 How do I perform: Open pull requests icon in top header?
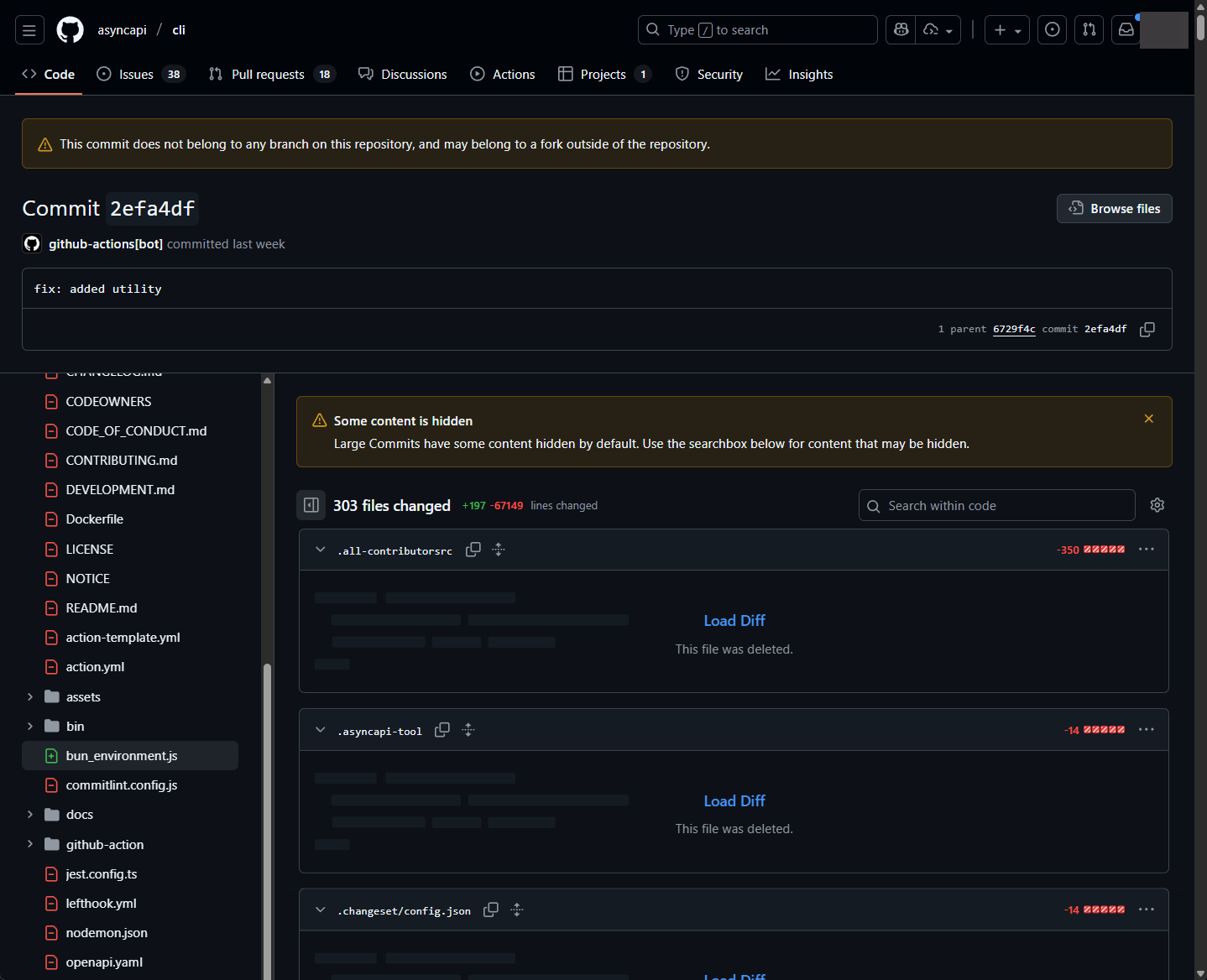click(1089, 30)
